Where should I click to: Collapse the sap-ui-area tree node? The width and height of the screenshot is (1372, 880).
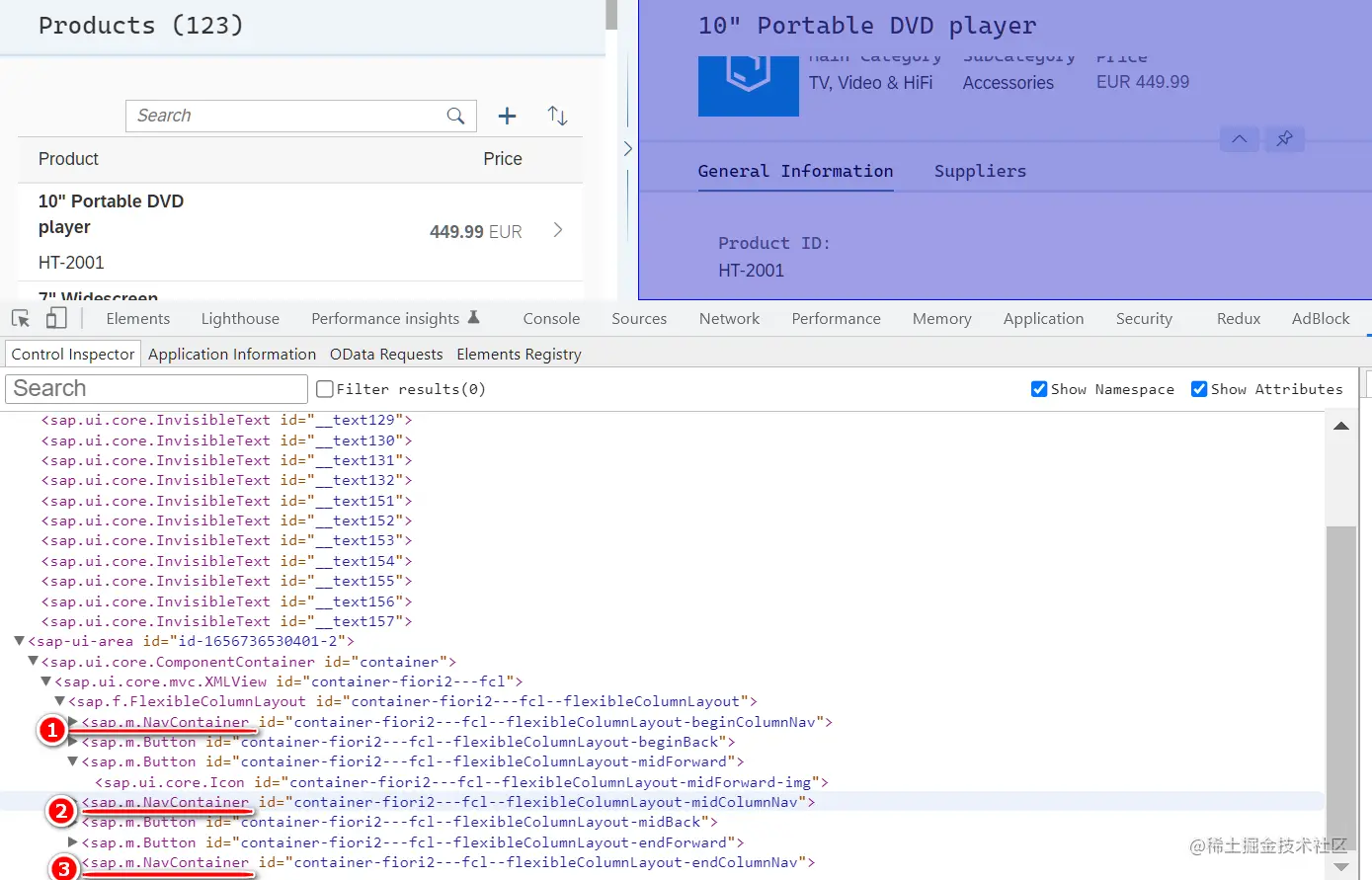(19, 641)
